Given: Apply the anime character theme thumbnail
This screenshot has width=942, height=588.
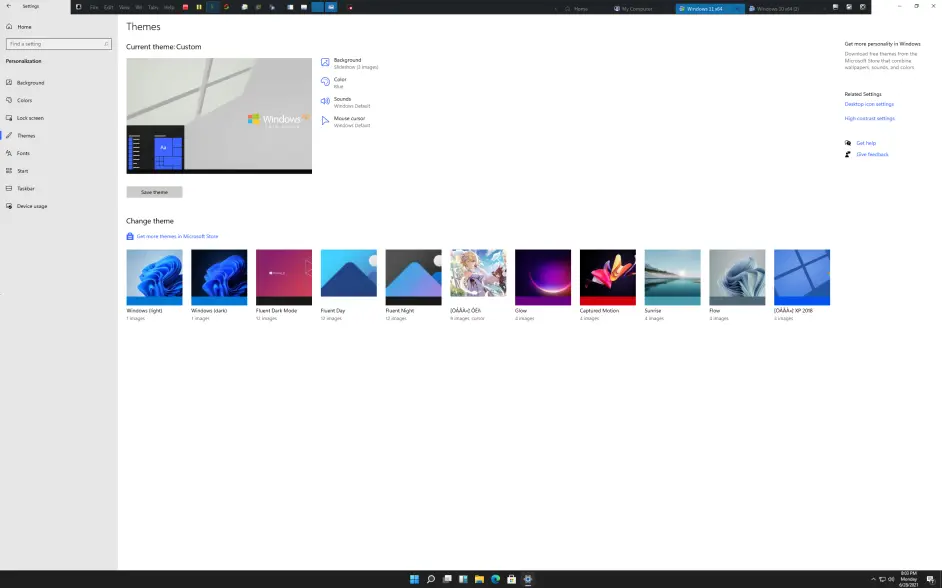Looking at the screenshot, I should point(478,277).
